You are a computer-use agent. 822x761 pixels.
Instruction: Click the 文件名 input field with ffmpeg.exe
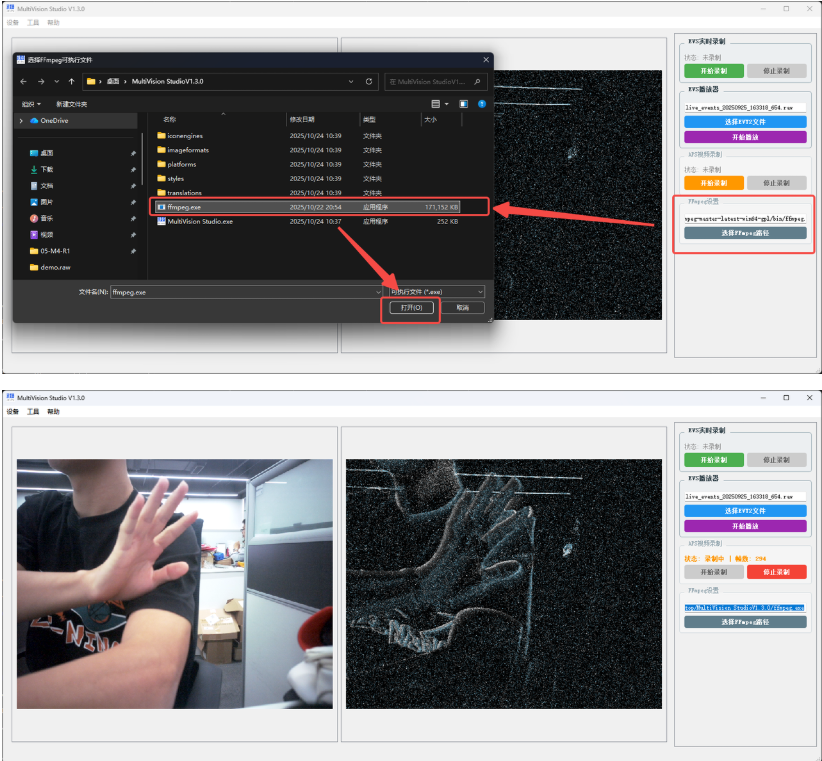pos(245,292)
